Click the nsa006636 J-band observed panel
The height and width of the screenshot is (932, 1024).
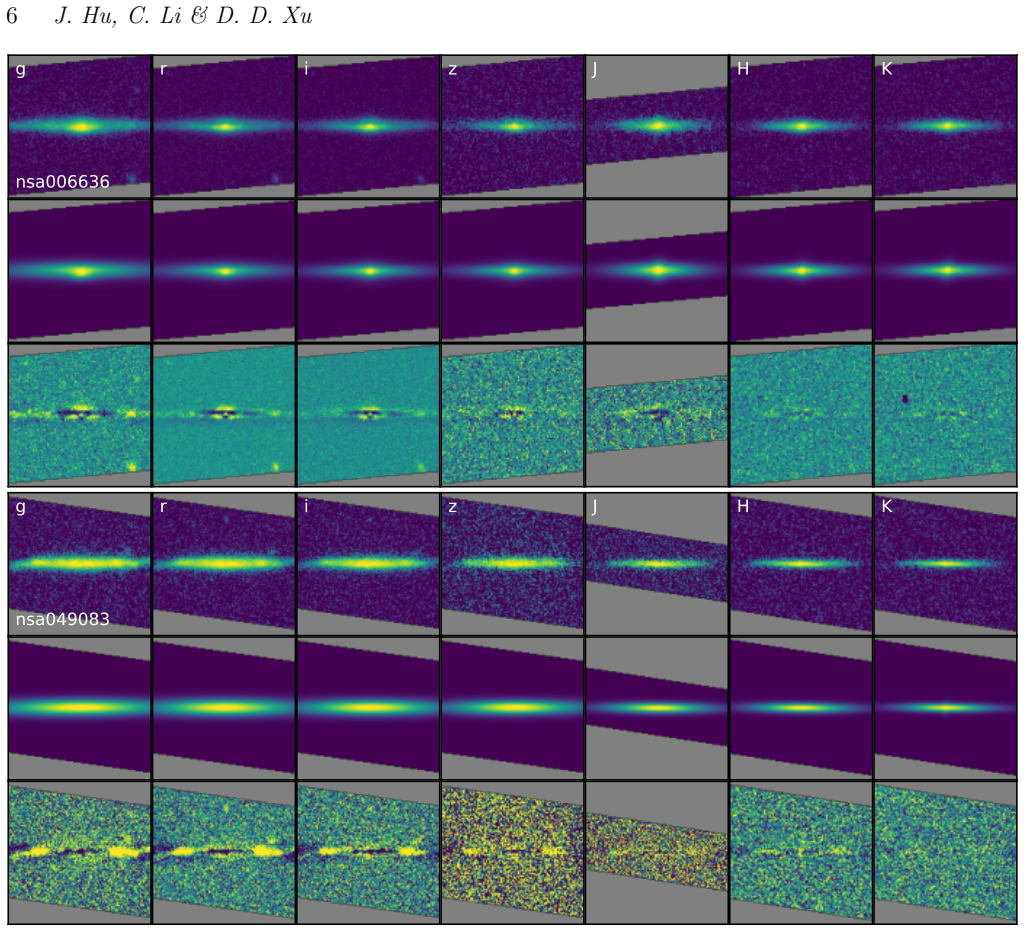click(x=657, y=127)
